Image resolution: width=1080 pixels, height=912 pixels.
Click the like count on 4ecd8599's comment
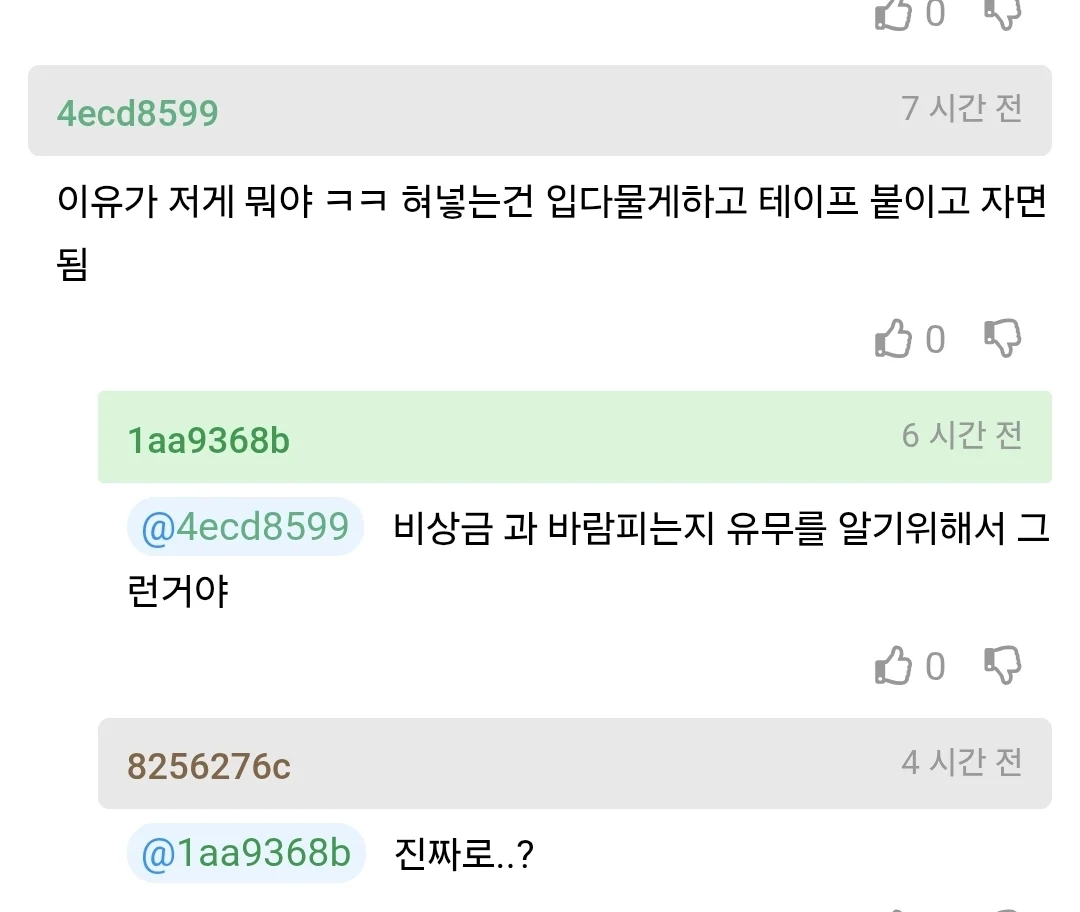pos(935,340)
